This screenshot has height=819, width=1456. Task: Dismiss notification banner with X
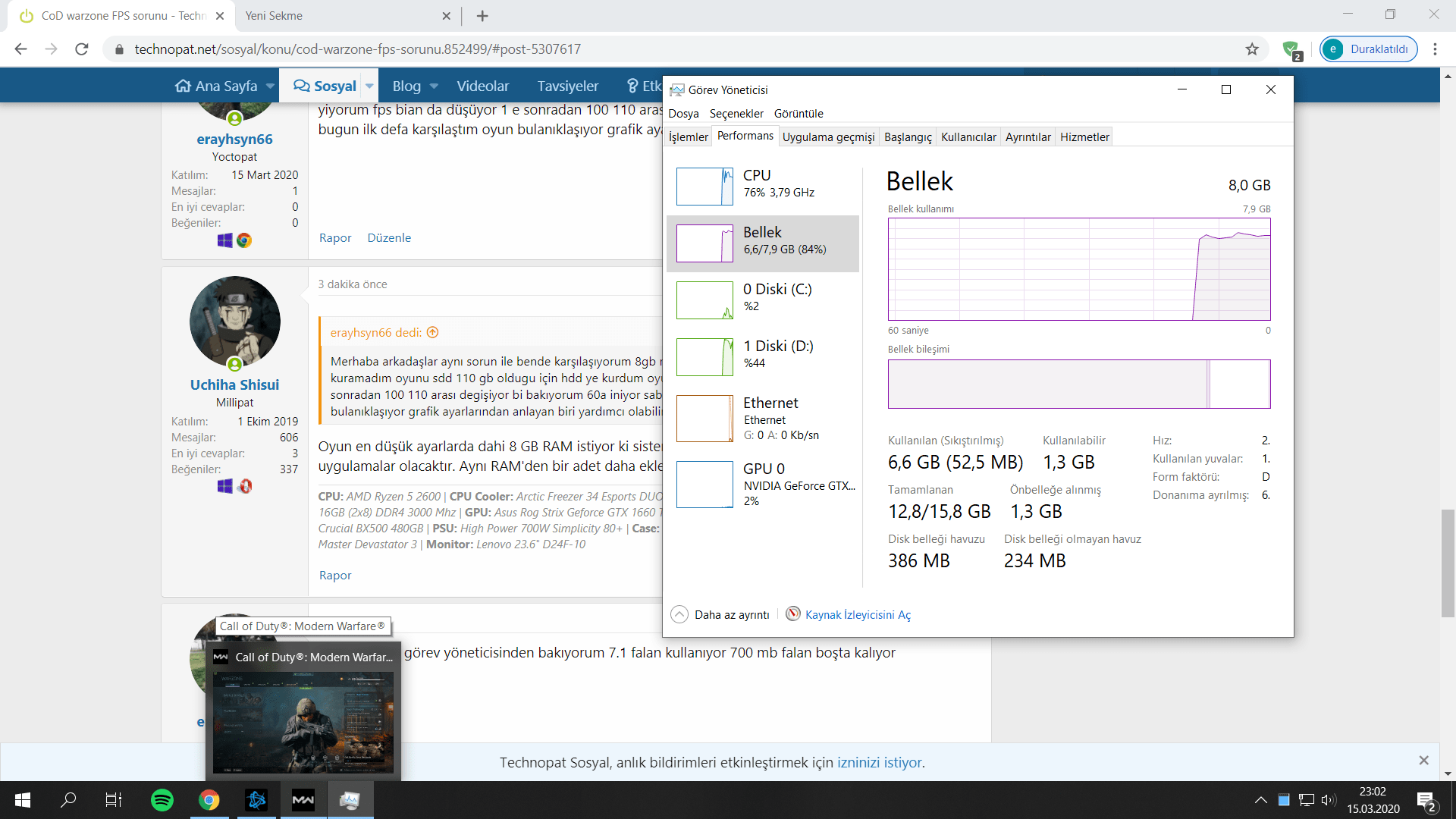coord(1423,761)
